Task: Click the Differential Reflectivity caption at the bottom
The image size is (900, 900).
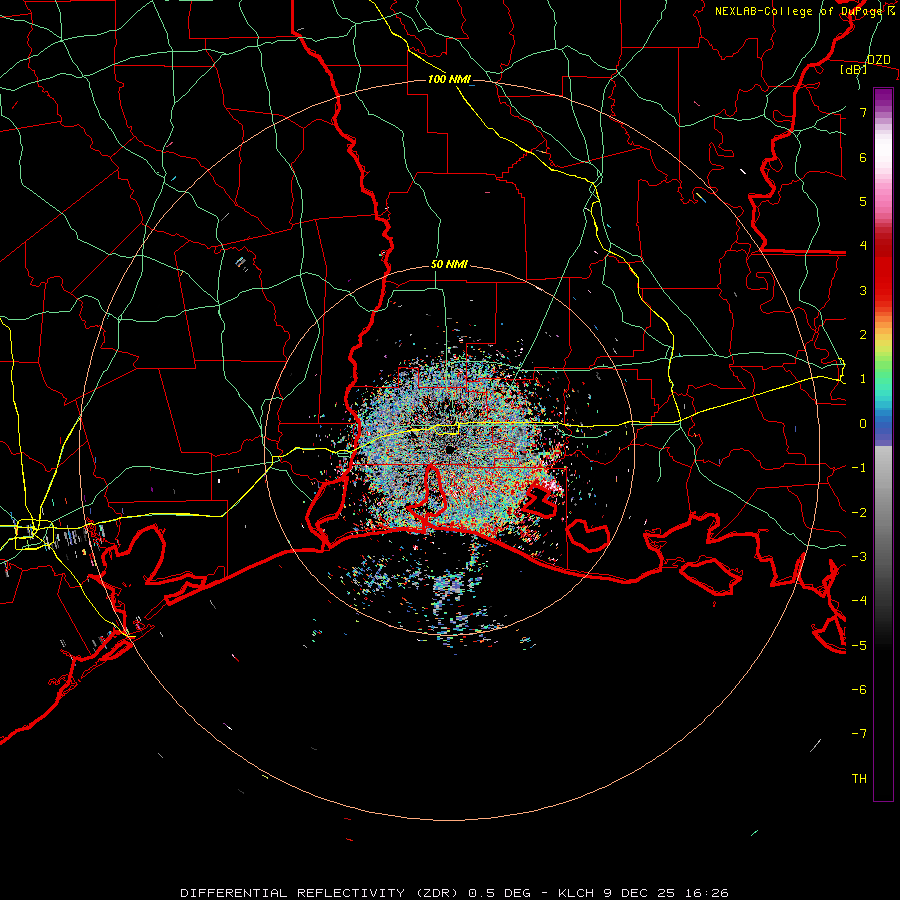Action: [x=454, y=893]
